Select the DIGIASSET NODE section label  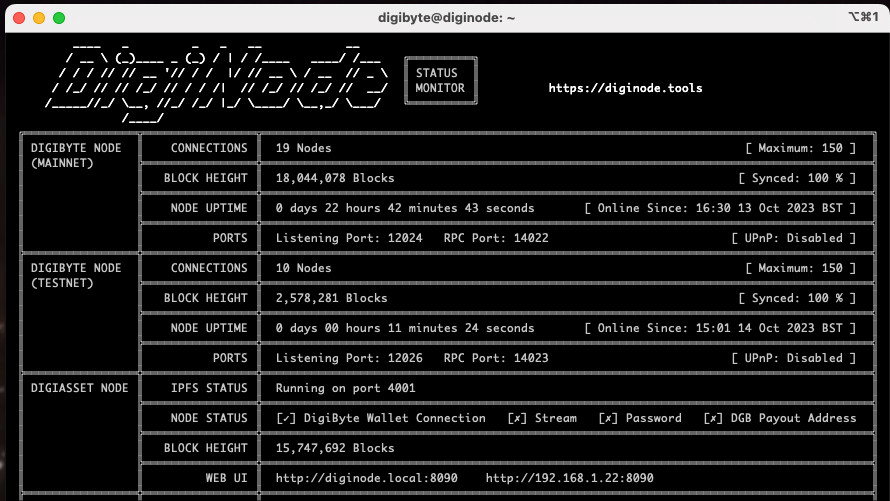[x=79, y=388]
